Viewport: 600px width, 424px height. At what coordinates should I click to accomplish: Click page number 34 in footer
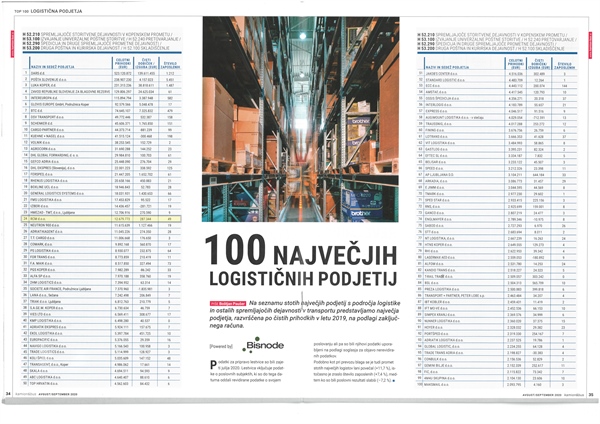8,393
